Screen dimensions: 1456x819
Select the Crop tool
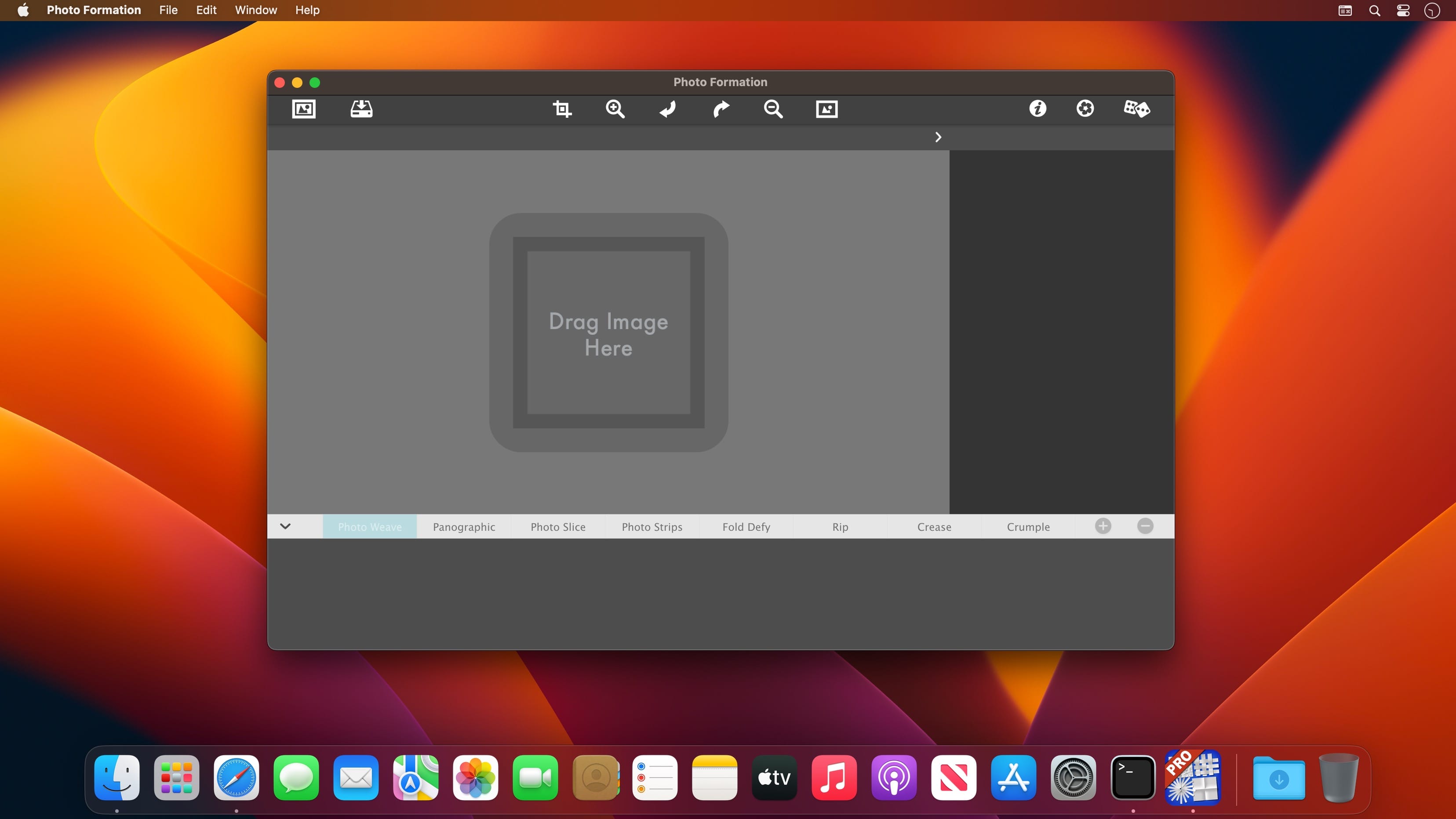coord(562,109)
